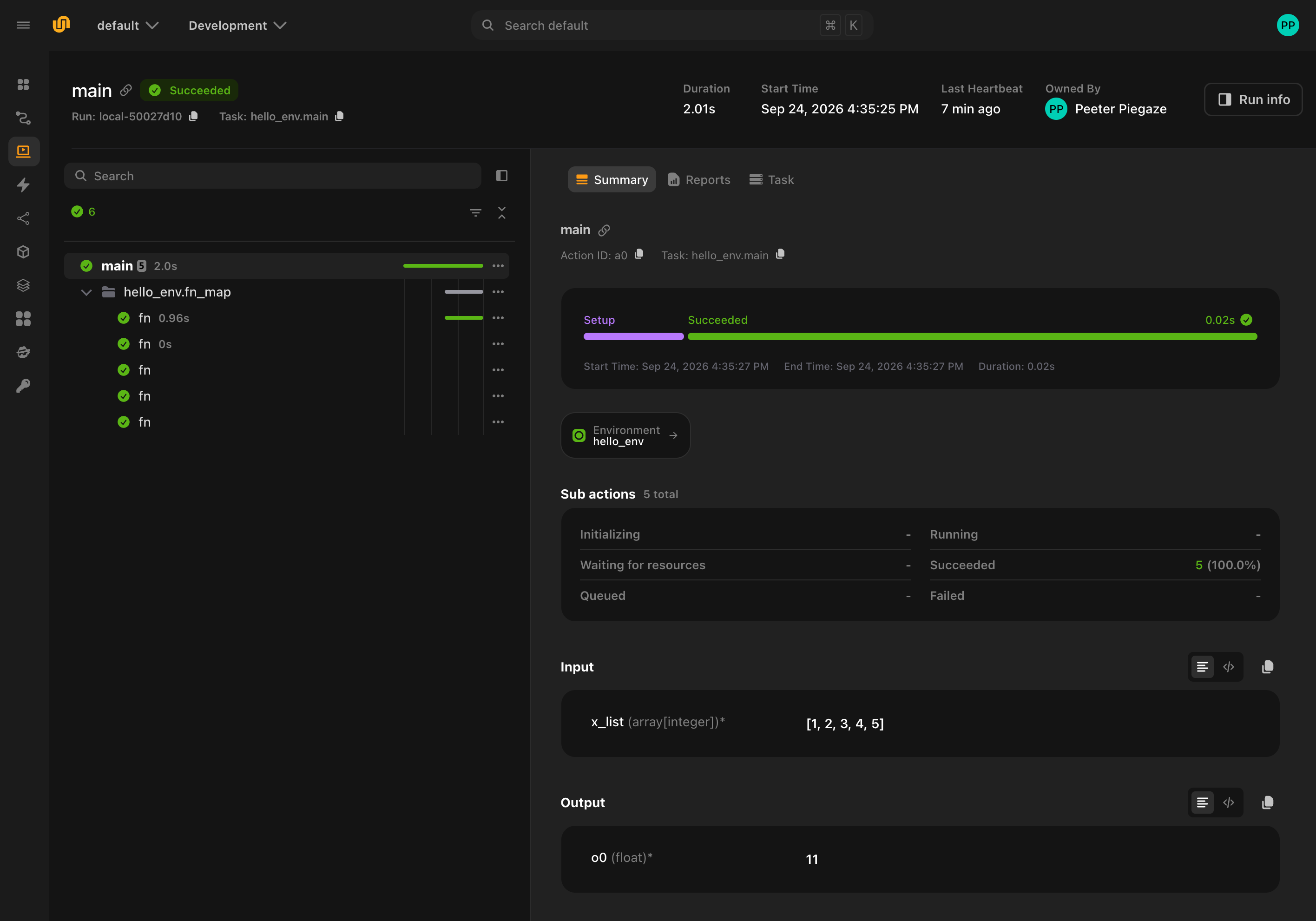Switch Input to formatted text view
The width and height of the screenshot is (1316, 921).
pyautogui.click(x=1203, y=666)
